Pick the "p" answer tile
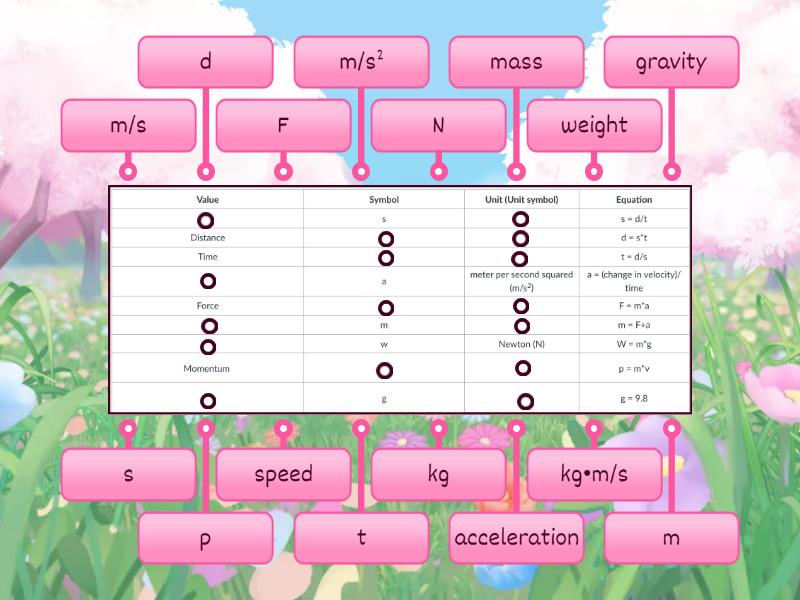Viewport: 800px width, 600px height. click(x=206, y=537)
